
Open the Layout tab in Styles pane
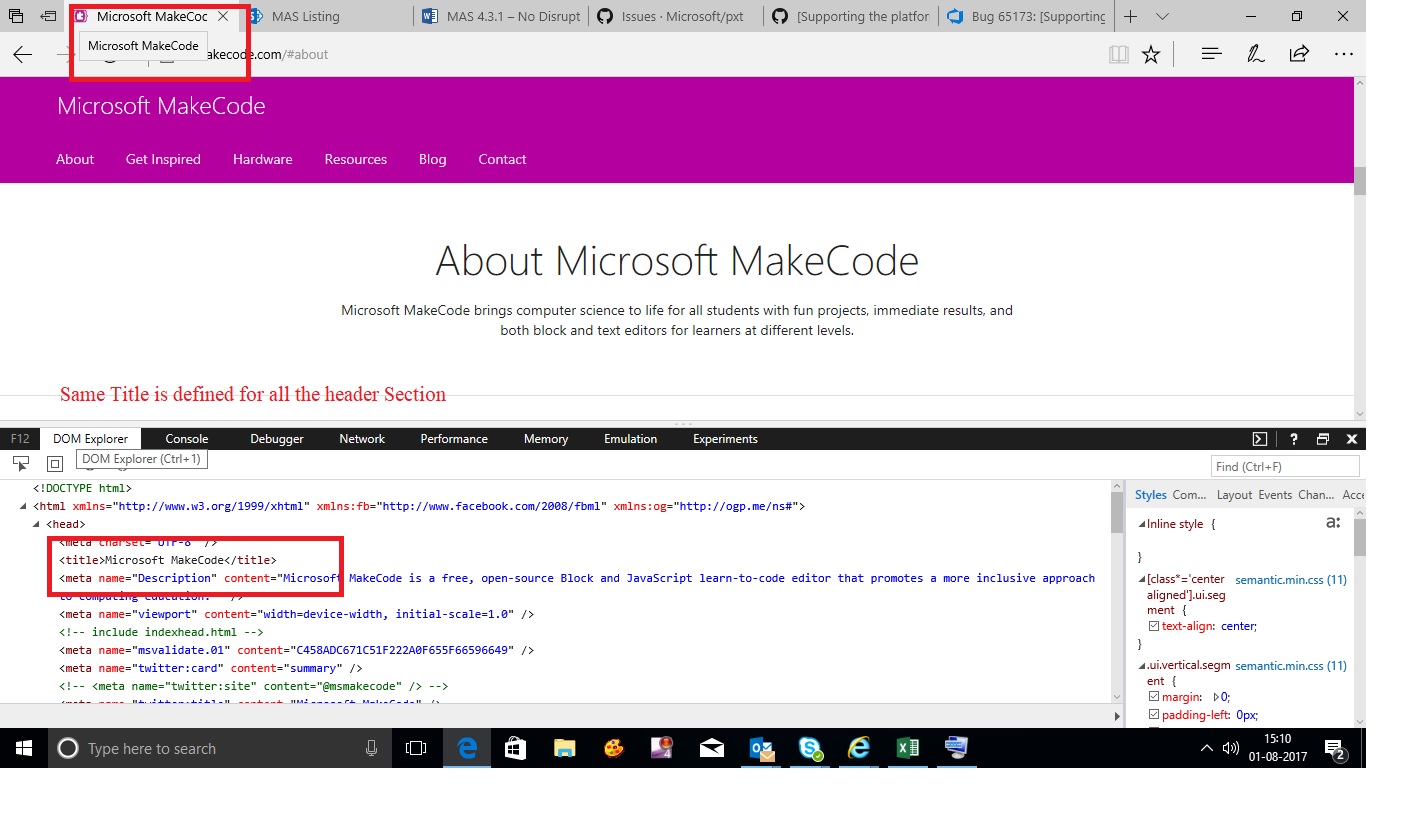1234,494
